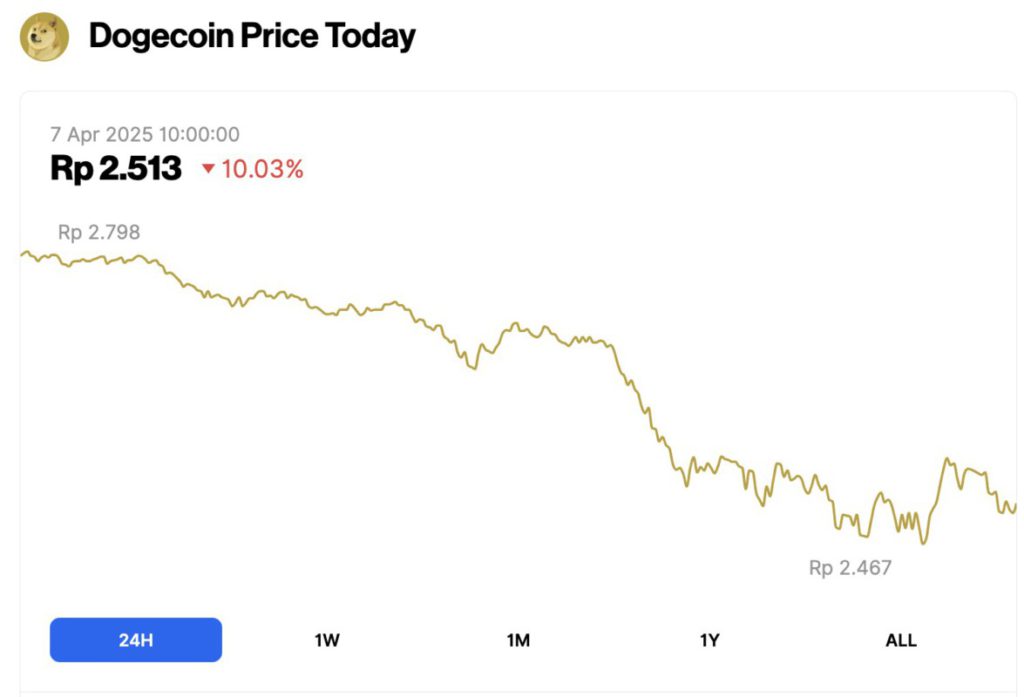This screenshot has width=1024, height=697.
Task: Switch the chart to 1W range
Action: pyautogui.click(x=327, y=640)
